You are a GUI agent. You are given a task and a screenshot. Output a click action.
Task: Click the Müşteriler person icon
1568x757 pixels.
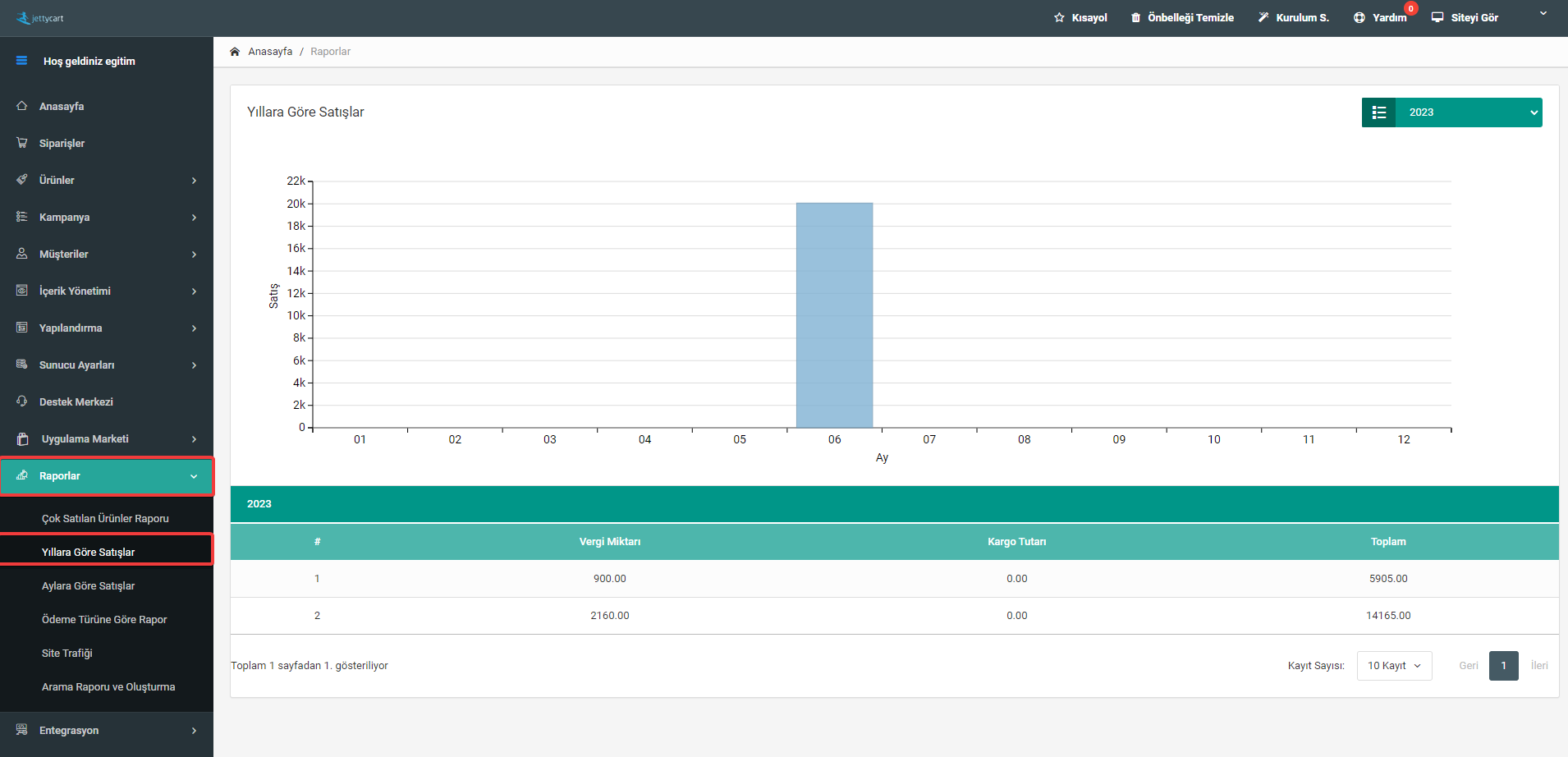(22, 254)
